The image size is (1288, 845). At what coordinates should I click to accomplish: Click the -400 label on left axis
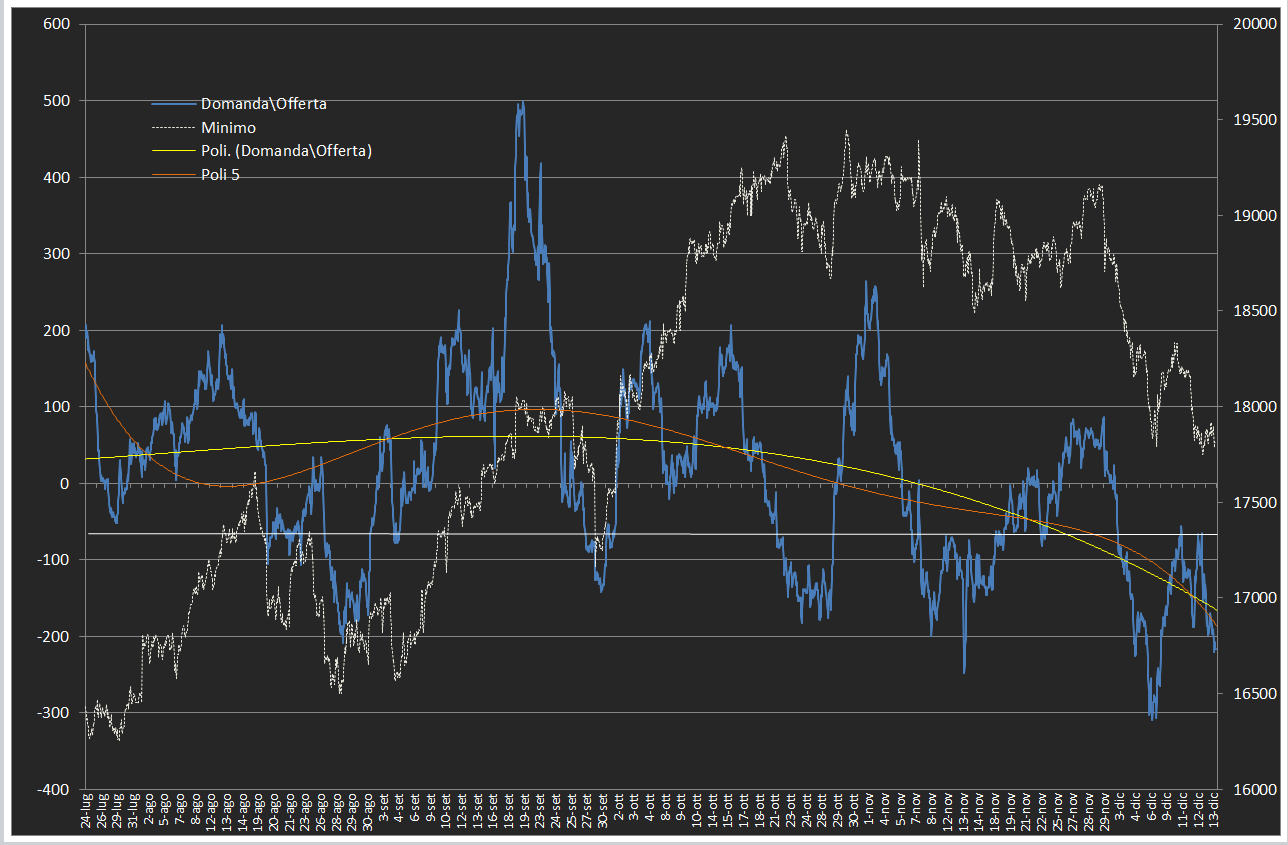[x=53, y=790]
